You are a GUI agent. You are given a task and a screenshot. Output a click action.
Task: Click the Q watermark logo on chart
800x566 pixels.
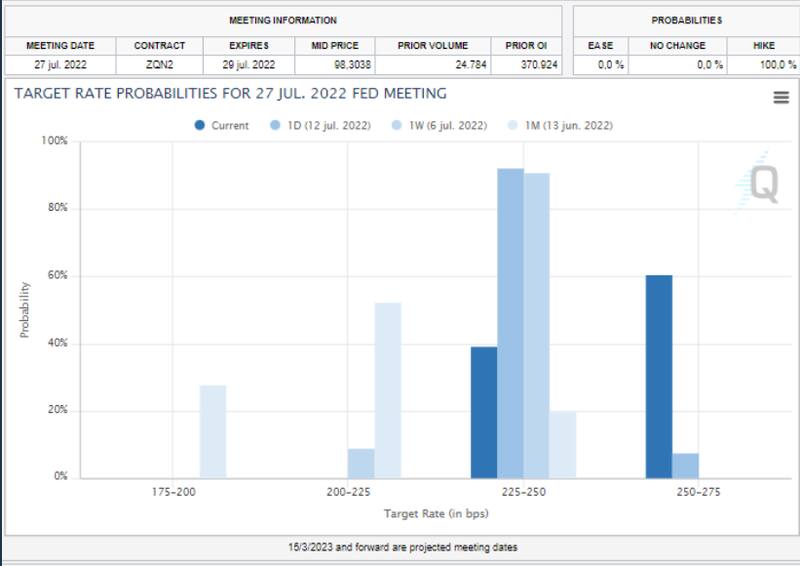pos(762,183)
